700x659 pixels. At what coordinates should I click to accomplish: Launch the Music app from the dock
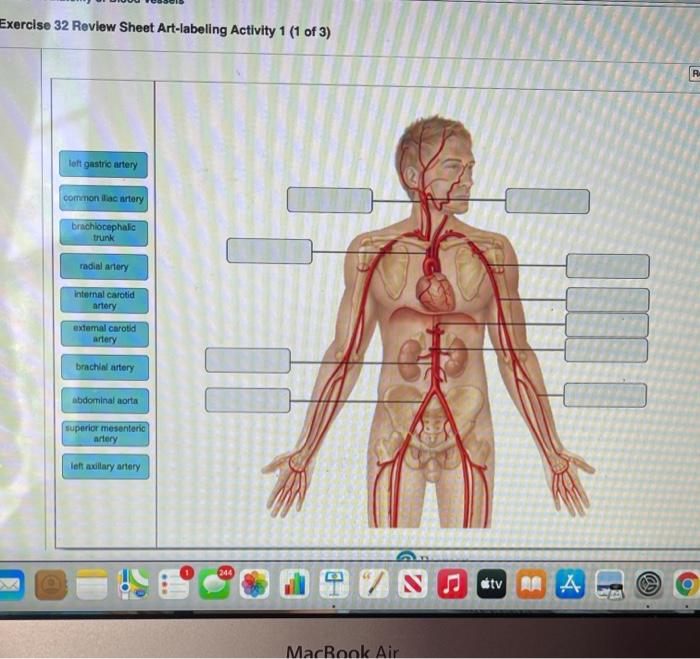pos(452,584)
